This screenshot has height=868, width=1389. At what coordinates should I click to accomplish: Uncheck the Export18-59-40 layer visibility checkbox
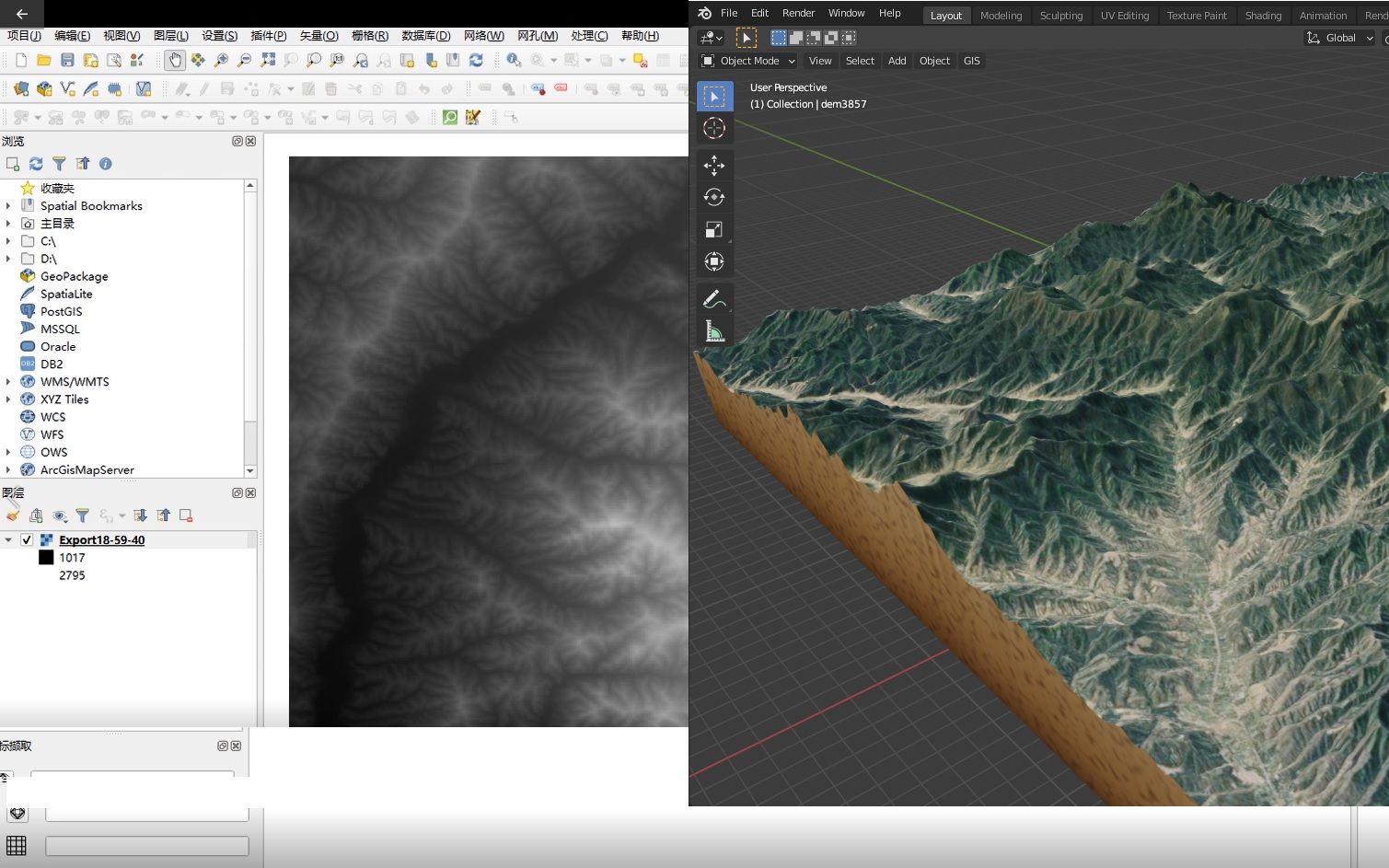tap(27, 540)
